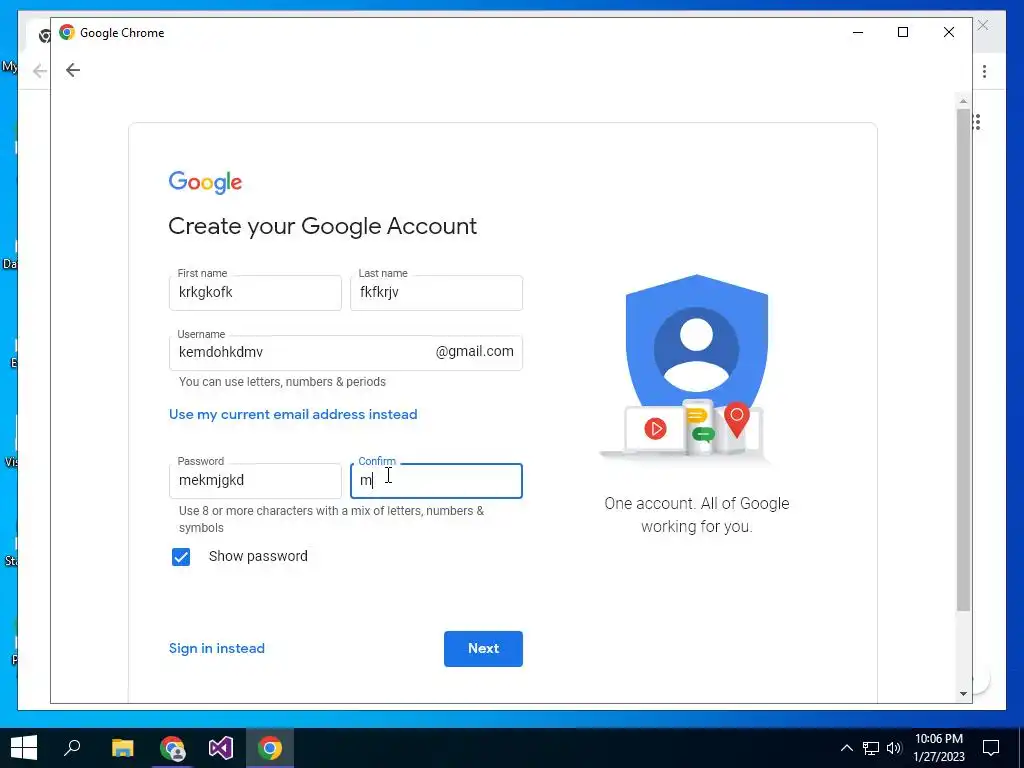
Task: Uncheck the Show password checkbox
Action: tap(181, 556)
